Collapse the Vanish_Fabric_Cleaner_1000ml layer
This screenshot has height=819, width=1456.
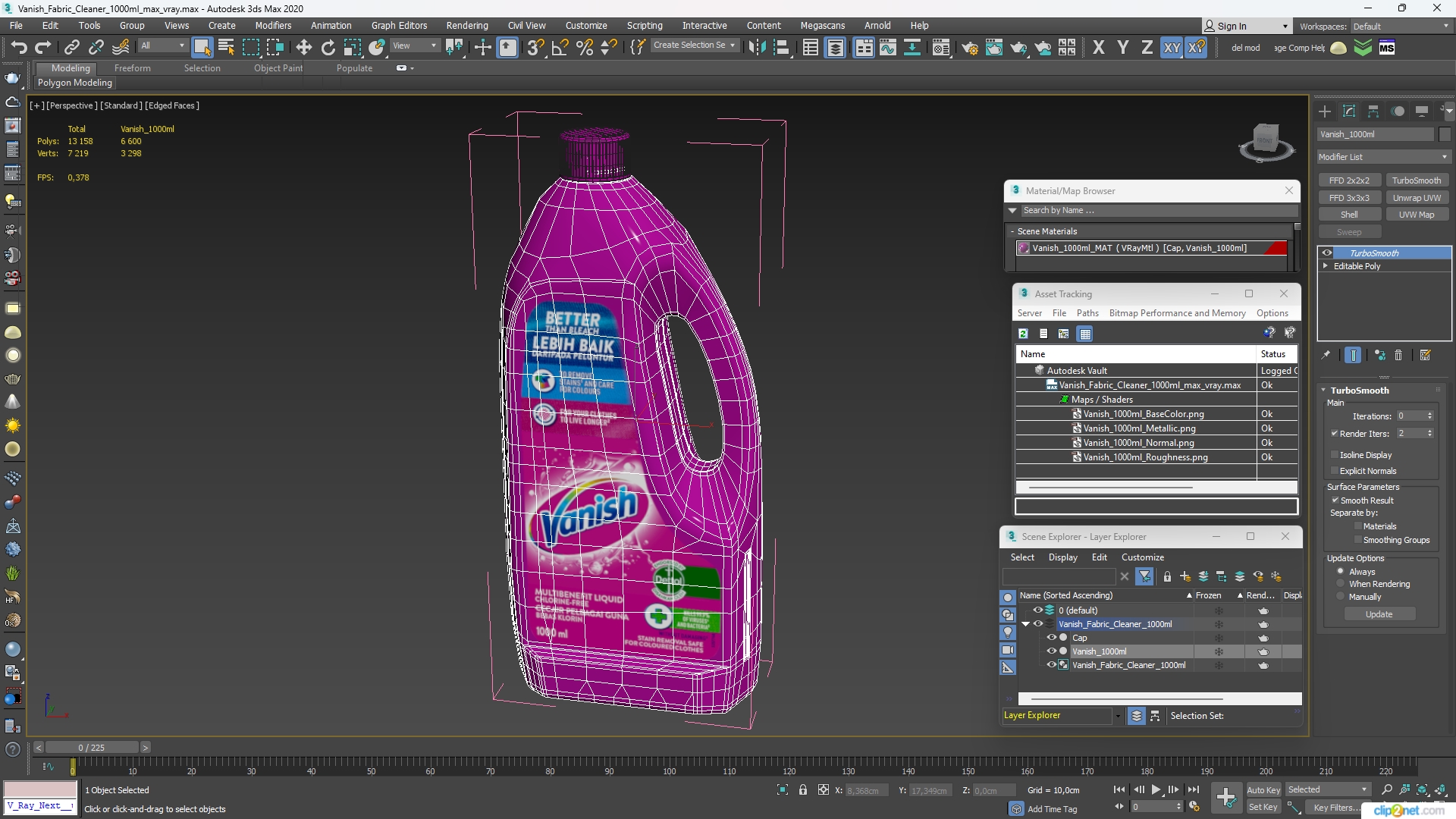tap(1026, 624)
